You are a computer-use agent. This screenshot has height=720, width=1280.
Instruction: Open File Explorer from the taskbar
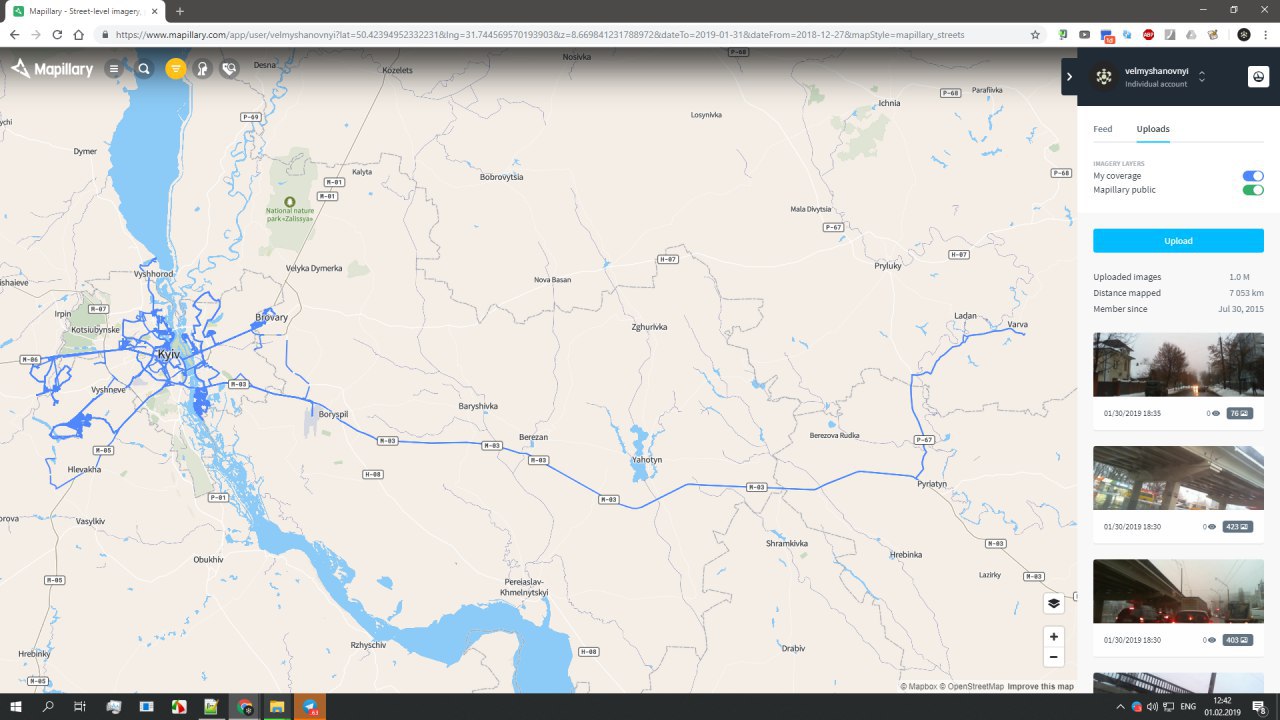click(x=277, y=706)
